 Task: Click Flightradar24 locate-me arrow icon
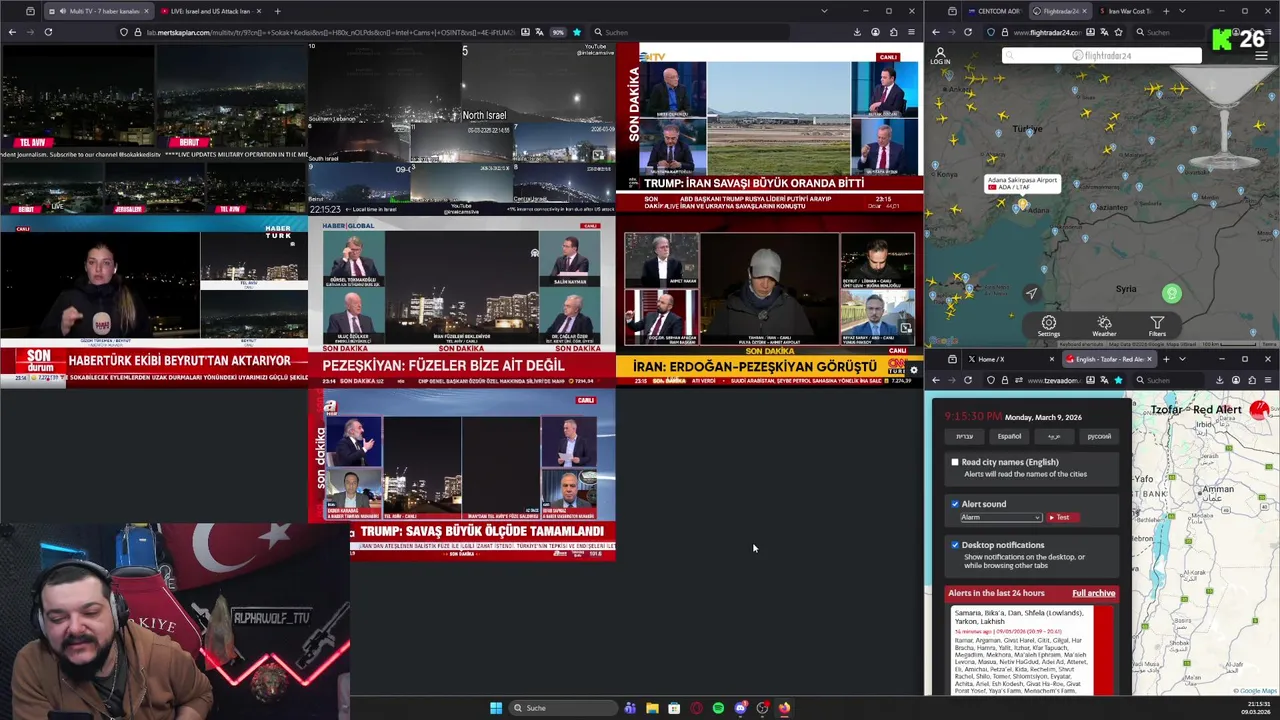point(1031,293)
